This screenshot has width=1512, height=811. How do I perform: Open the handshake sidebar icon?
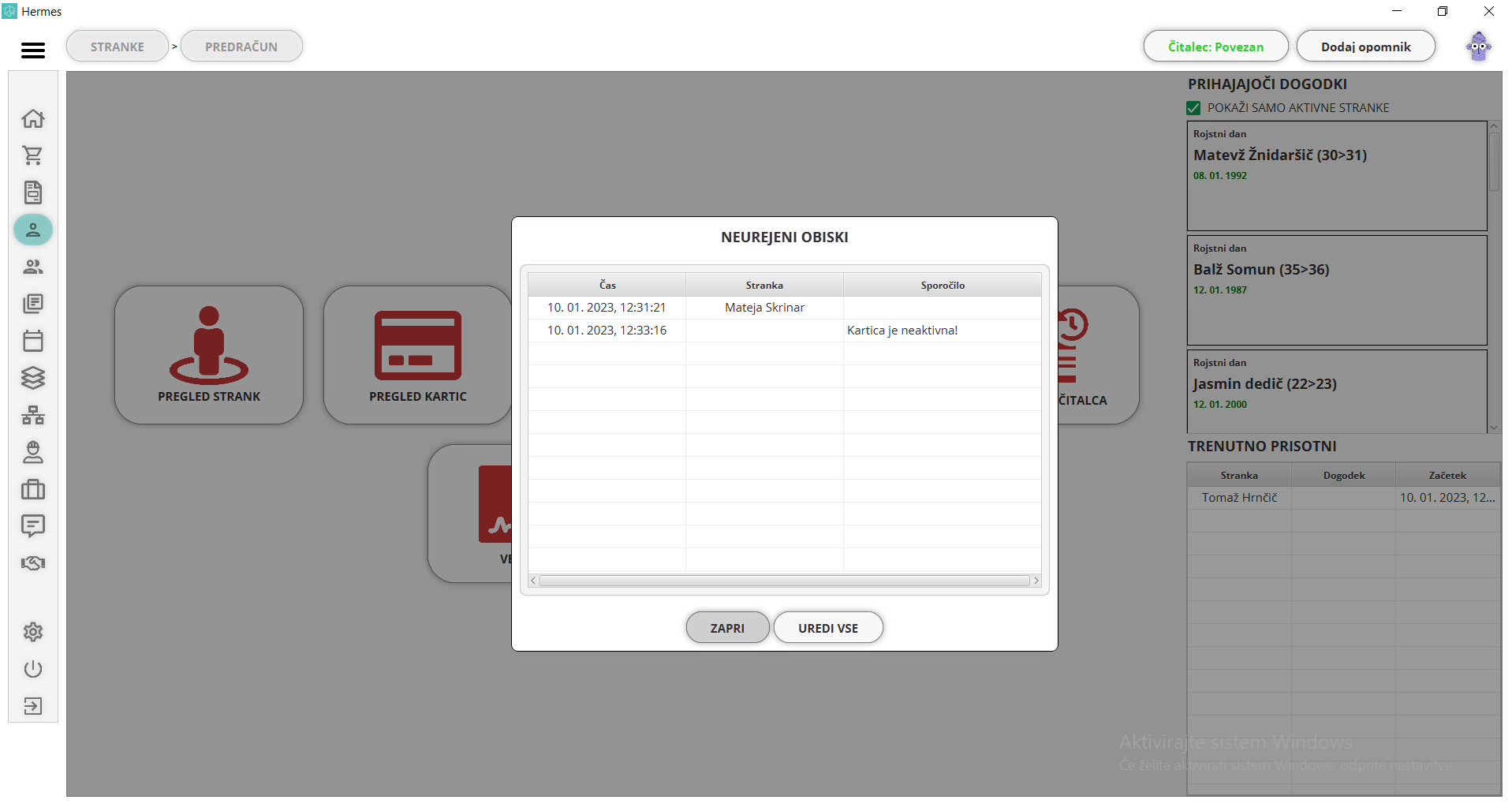tap(33, 563)
